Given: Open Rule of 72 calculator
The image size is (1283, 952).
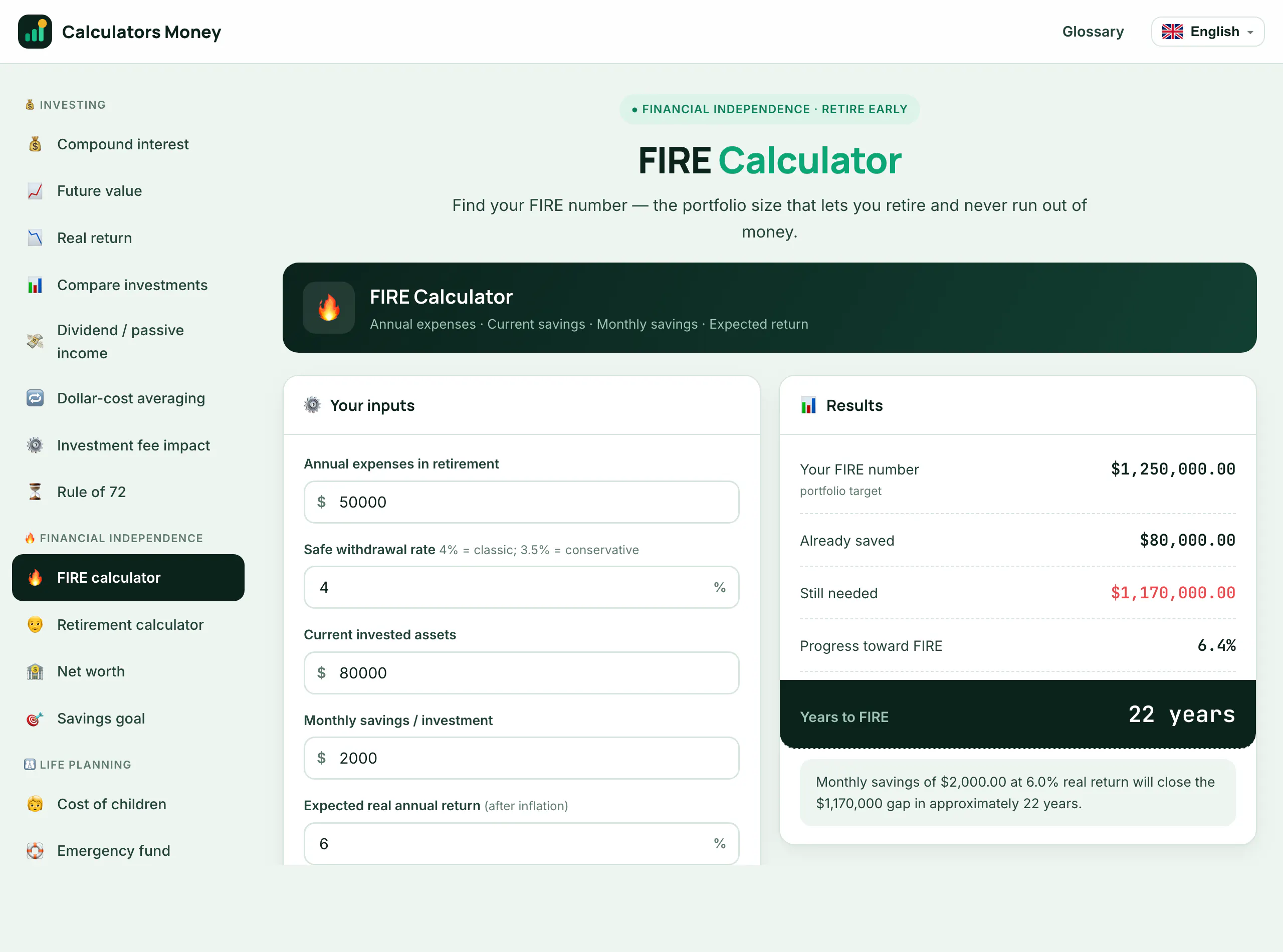Looking at the screenshot, I should [x=128, y=492].
